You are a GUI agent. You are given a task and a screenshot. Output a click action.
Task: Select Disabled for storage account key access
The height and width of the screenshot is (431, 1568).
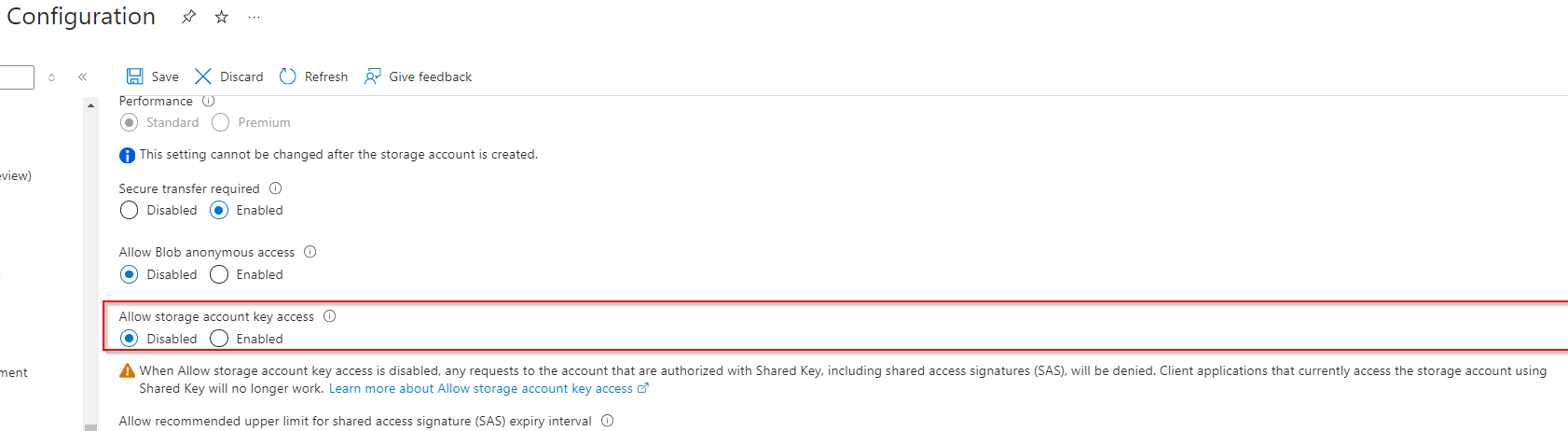click(x=130, y=339)
